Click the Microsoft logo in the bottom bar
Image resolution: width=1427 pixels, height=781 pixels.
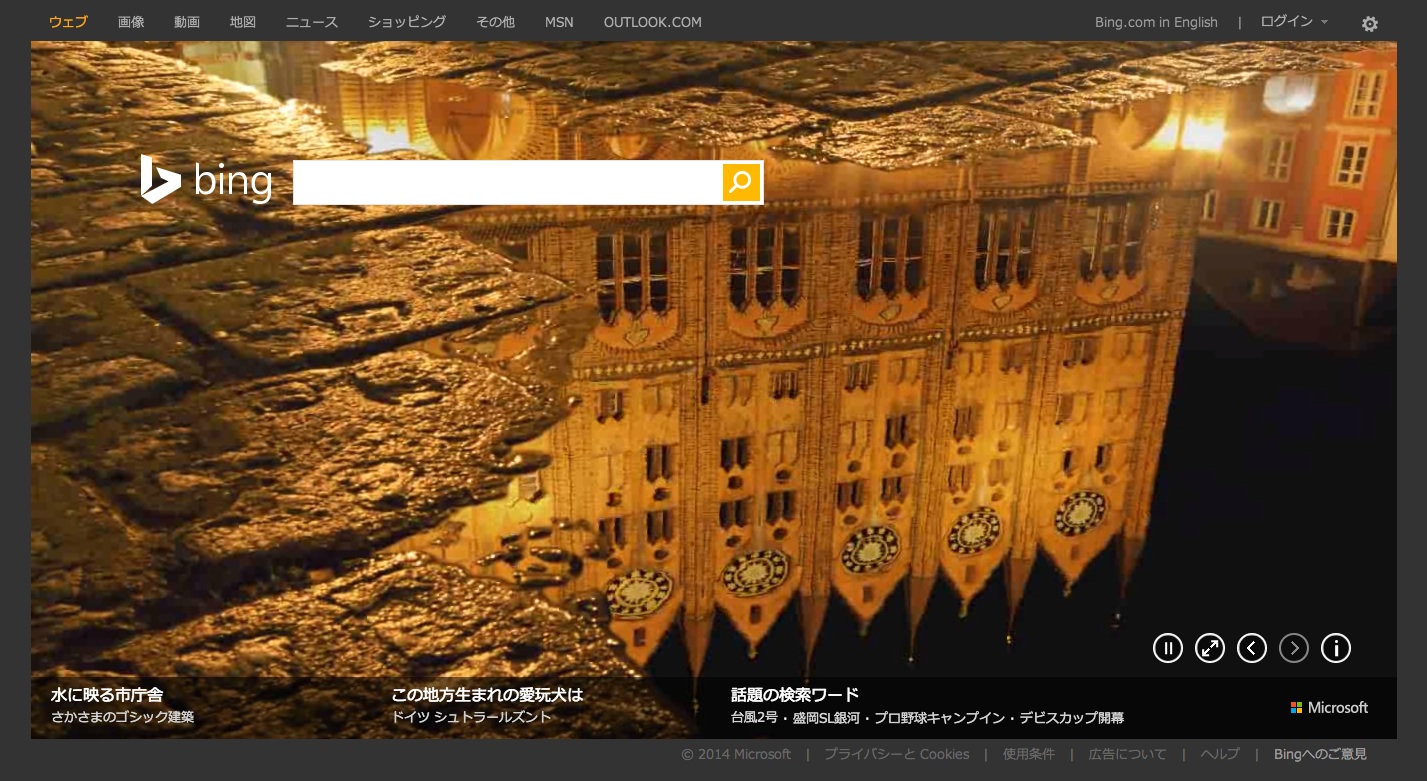1329,707
